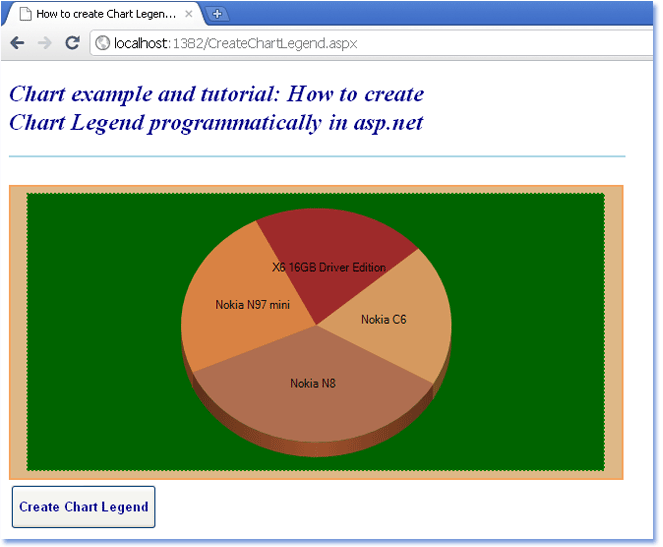Select the 'How to create Chart Legen...' tab
Image resolution: width=663 pixels, height=547 pixels.
point(104,14)
